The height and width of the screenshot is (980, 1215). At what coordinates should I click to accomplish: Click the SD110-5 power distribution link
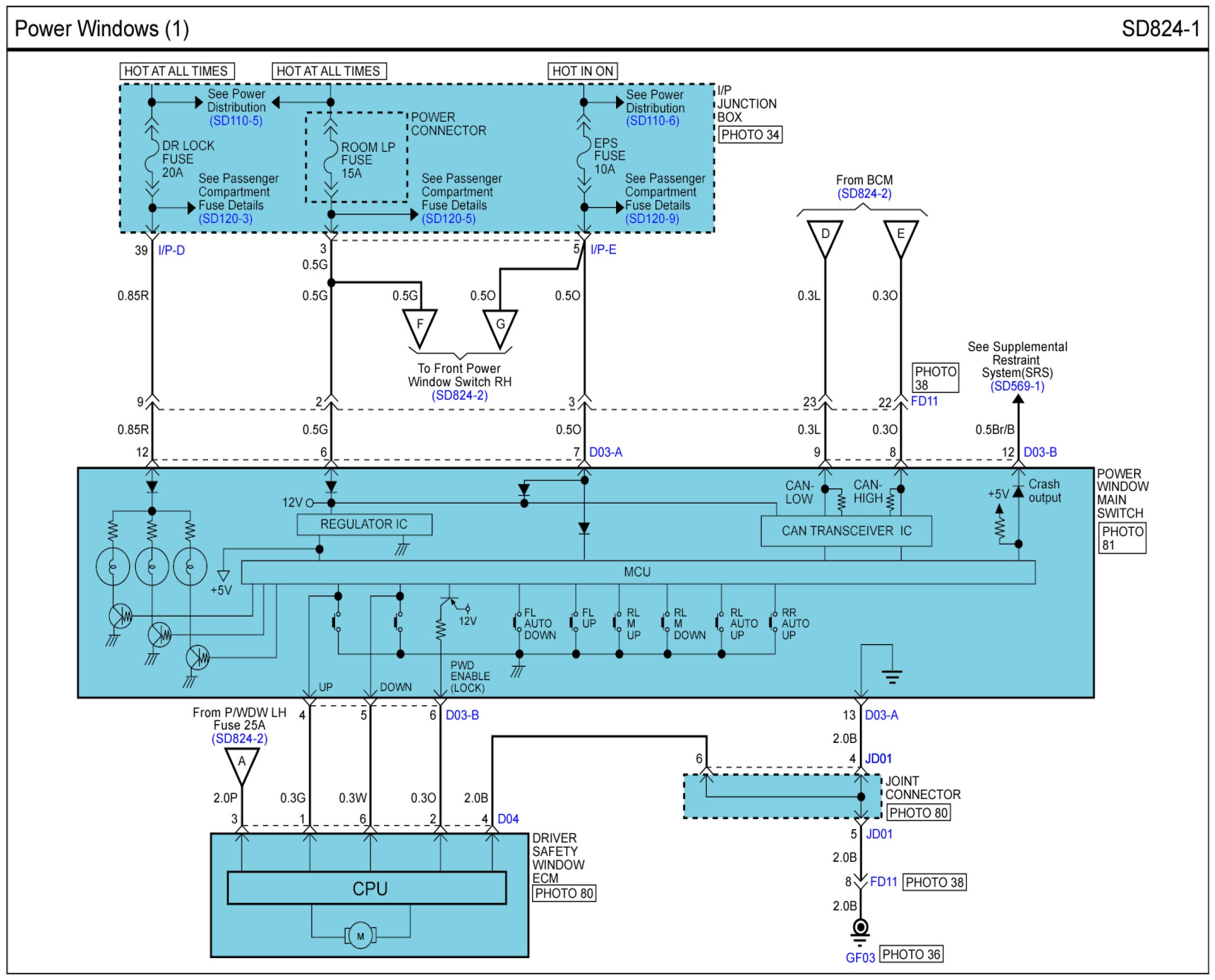(235, 121)
